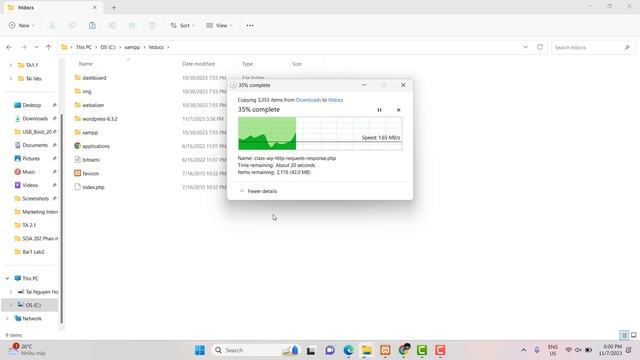Open the XAMPP app on the taskbar

click(x=385, y=350)
